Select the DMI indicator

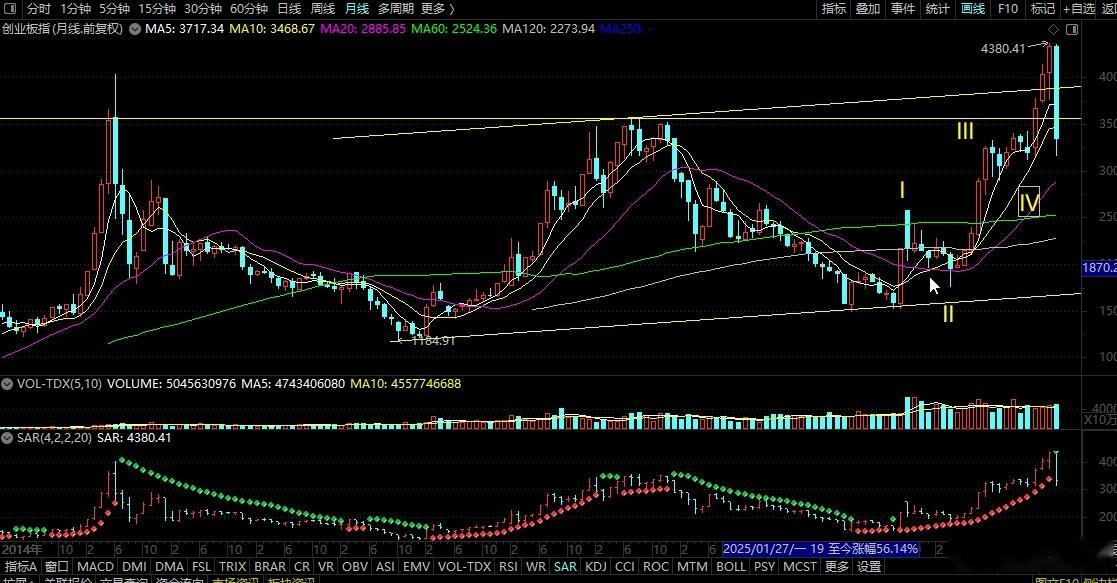134,567
